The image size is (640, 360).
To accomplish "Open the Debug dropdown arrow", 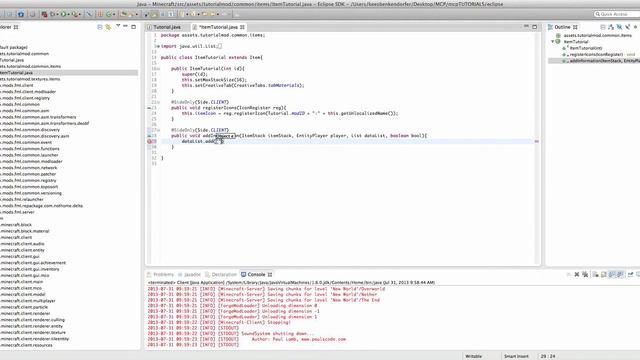I will 58,15.
